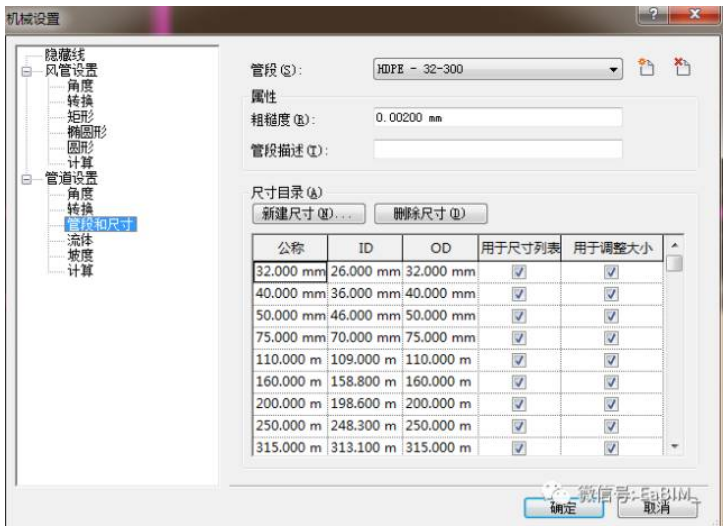Select 计算 under 风管设置
Screen dimensions: 727x531
pos(80,163)
